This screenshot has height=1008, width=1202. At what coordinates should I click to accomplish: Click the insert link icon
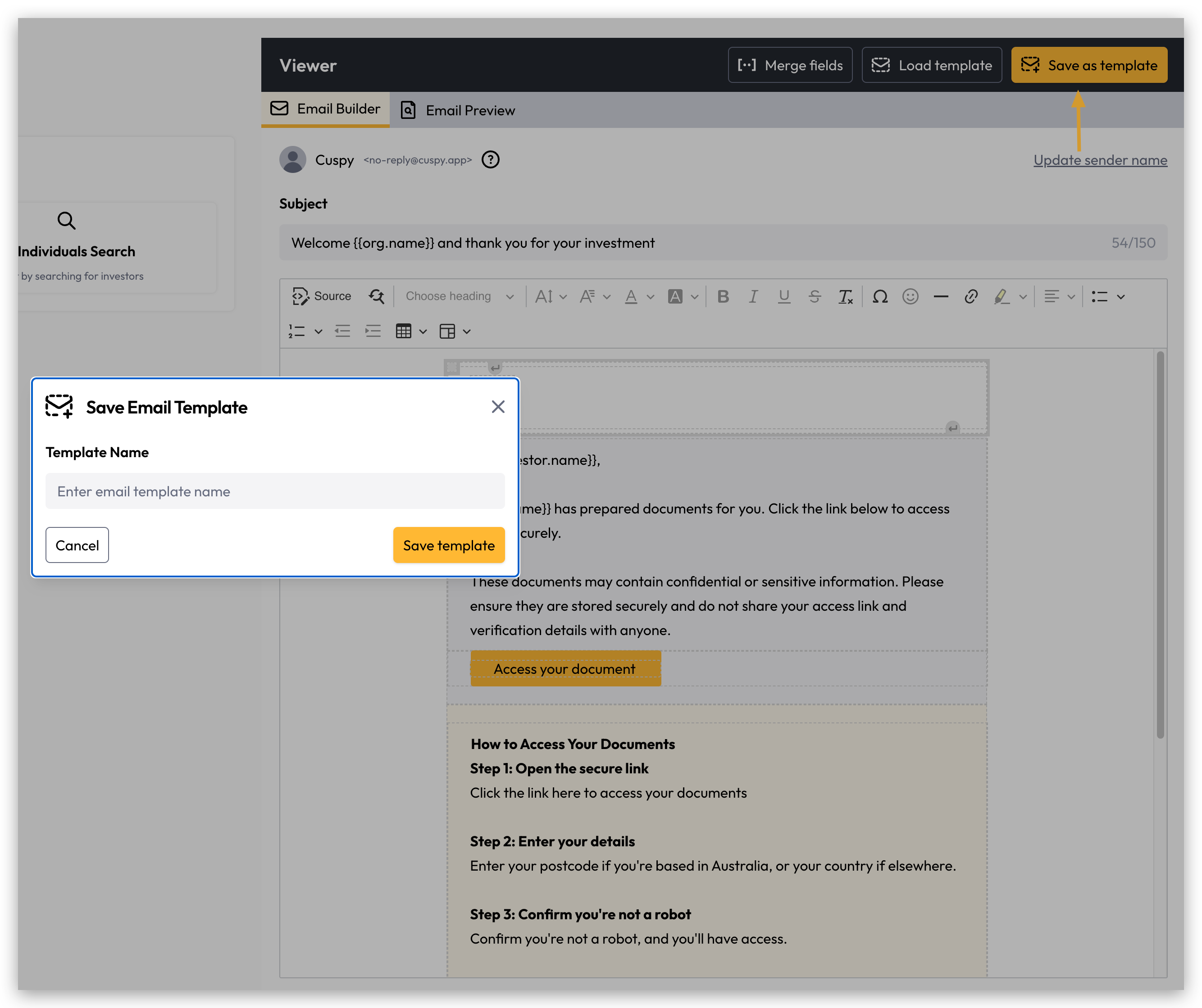[x=971, y=296]
